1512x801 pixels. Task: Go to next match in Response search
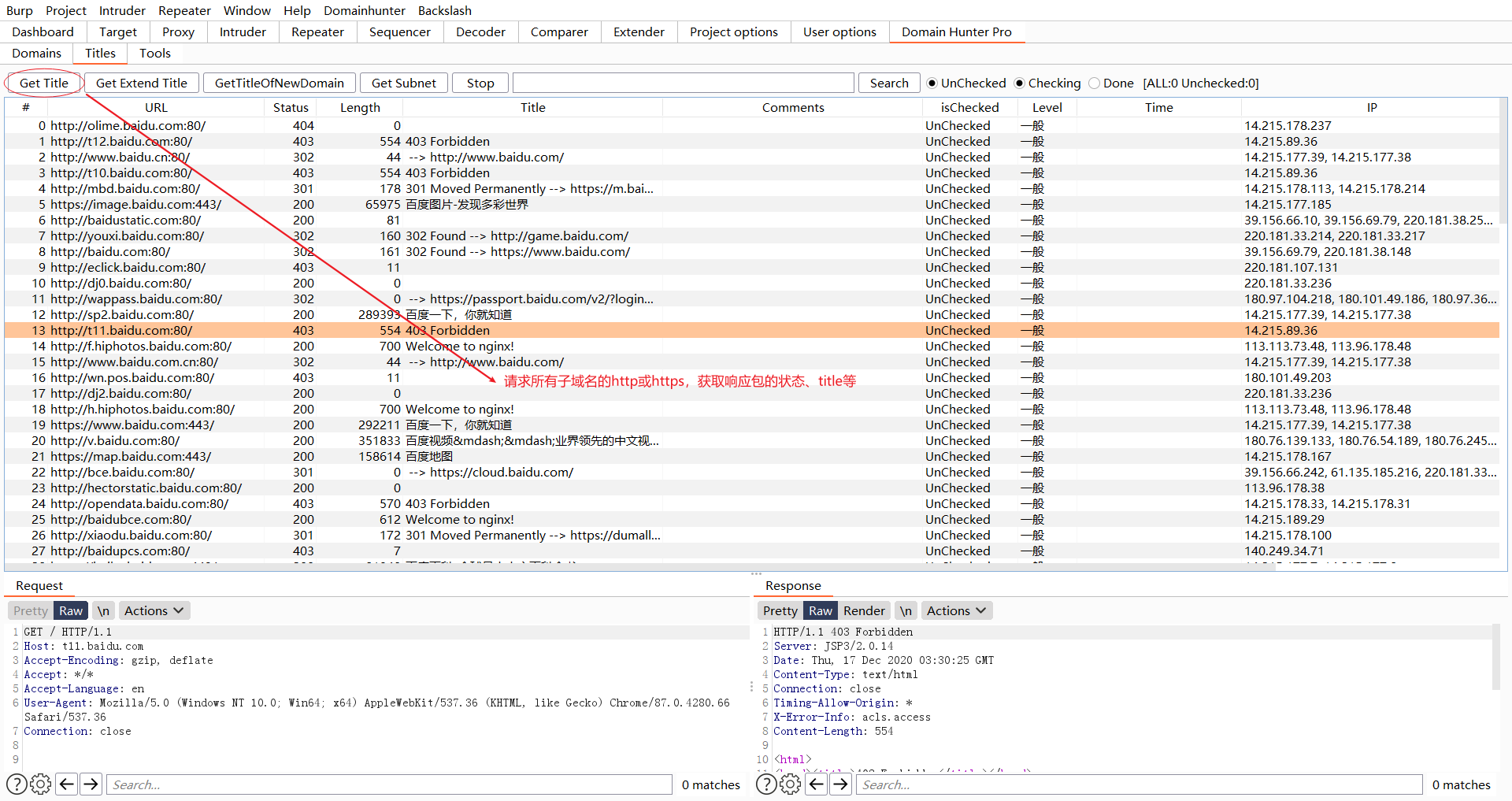tap(841, 784)
